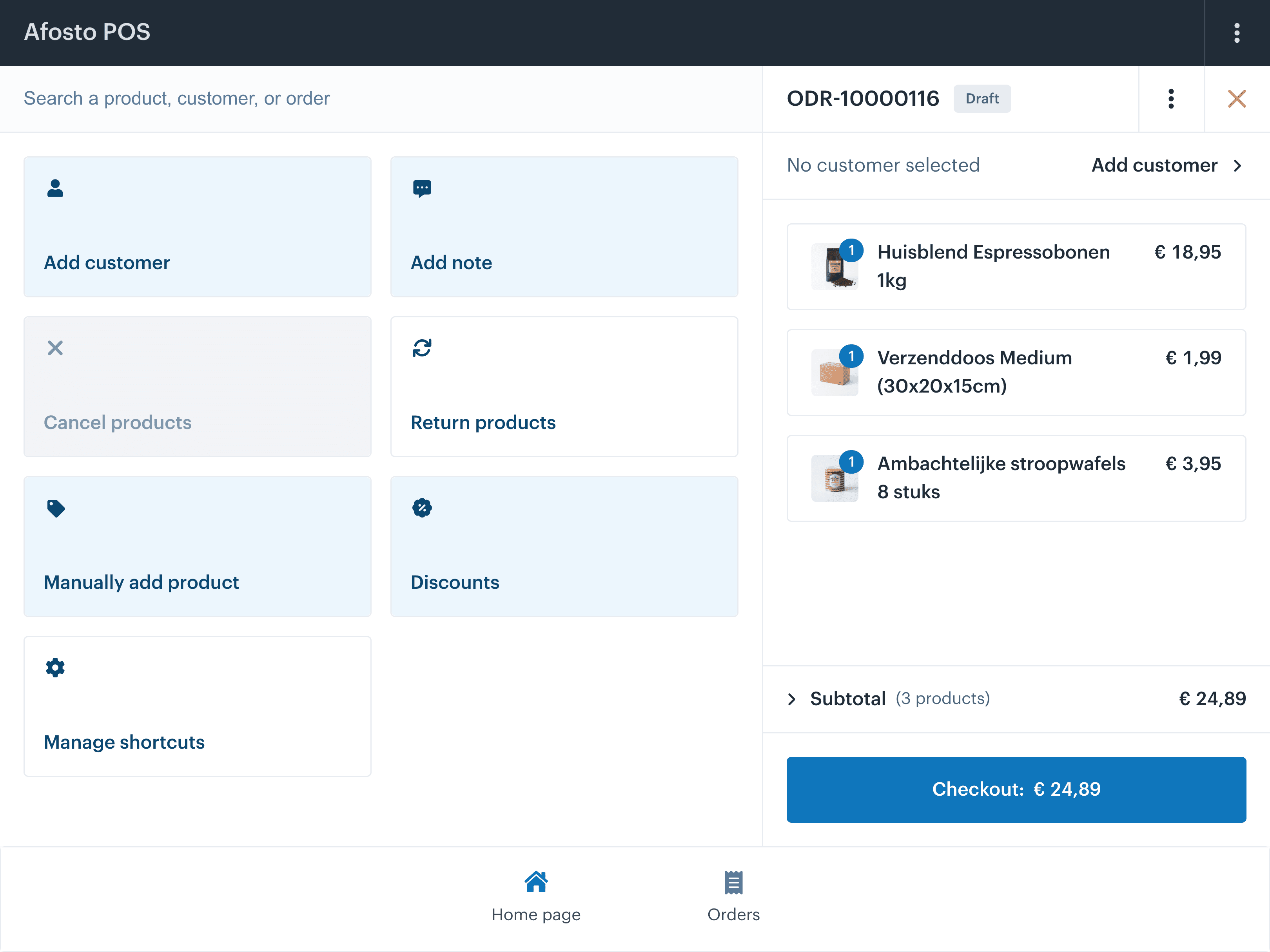The height and width of the screenshot is (952, 1270).
Task: Go to the Home page tab label
Action: tap(536, 915)
